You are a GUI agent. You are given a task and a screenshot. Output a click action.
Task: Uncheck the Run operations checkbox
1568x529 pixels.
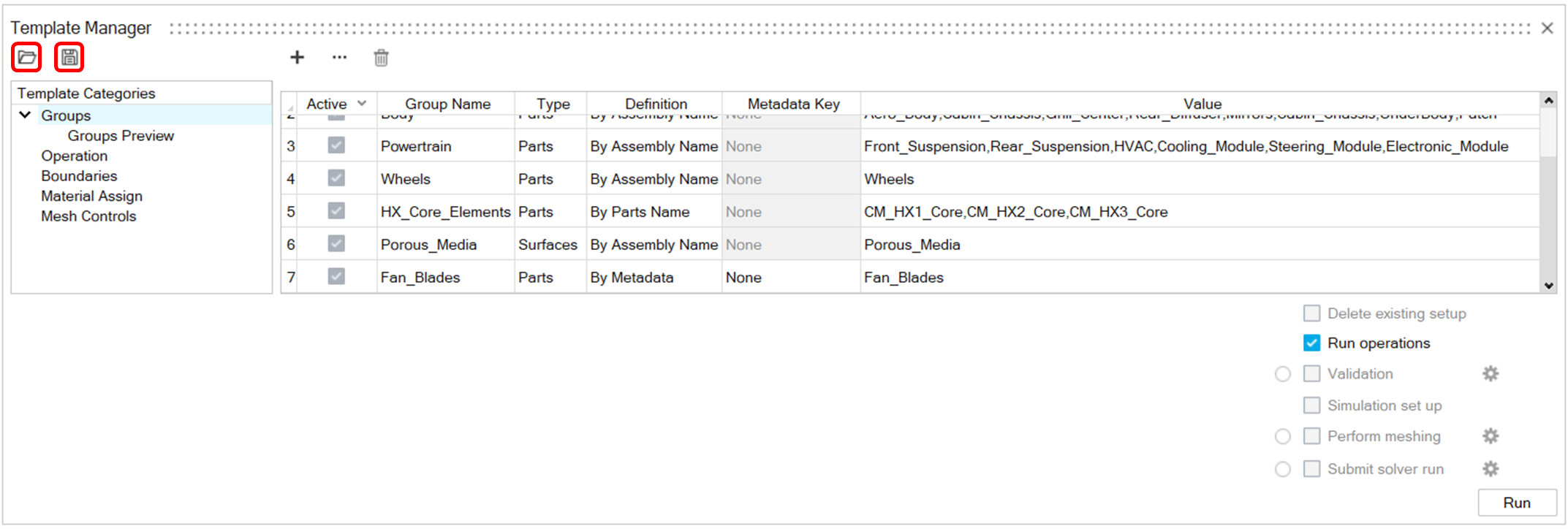[x=1312, y=343]
